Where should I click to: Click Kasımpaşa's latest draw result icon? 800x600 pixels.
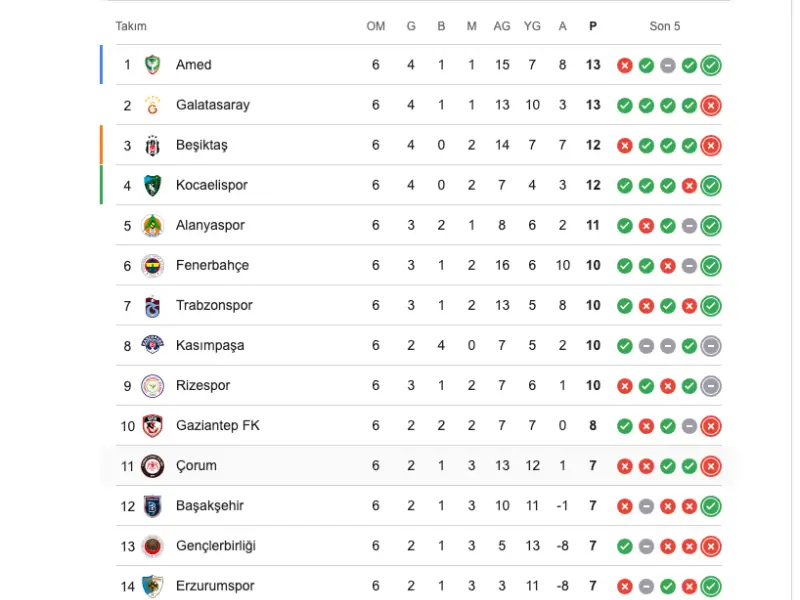click(x=711, y=346)
